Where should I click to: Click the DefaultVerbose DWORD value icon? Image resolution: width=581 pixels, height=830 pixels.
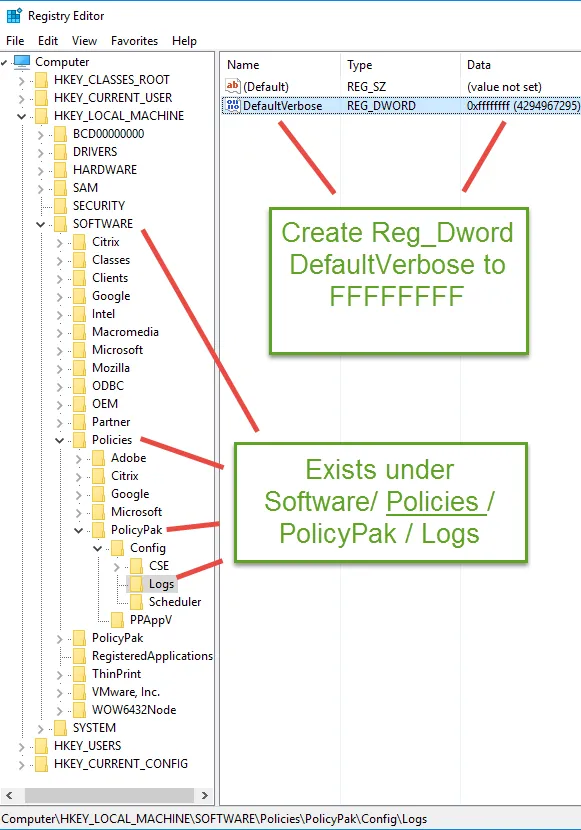(x=233, y=105)
